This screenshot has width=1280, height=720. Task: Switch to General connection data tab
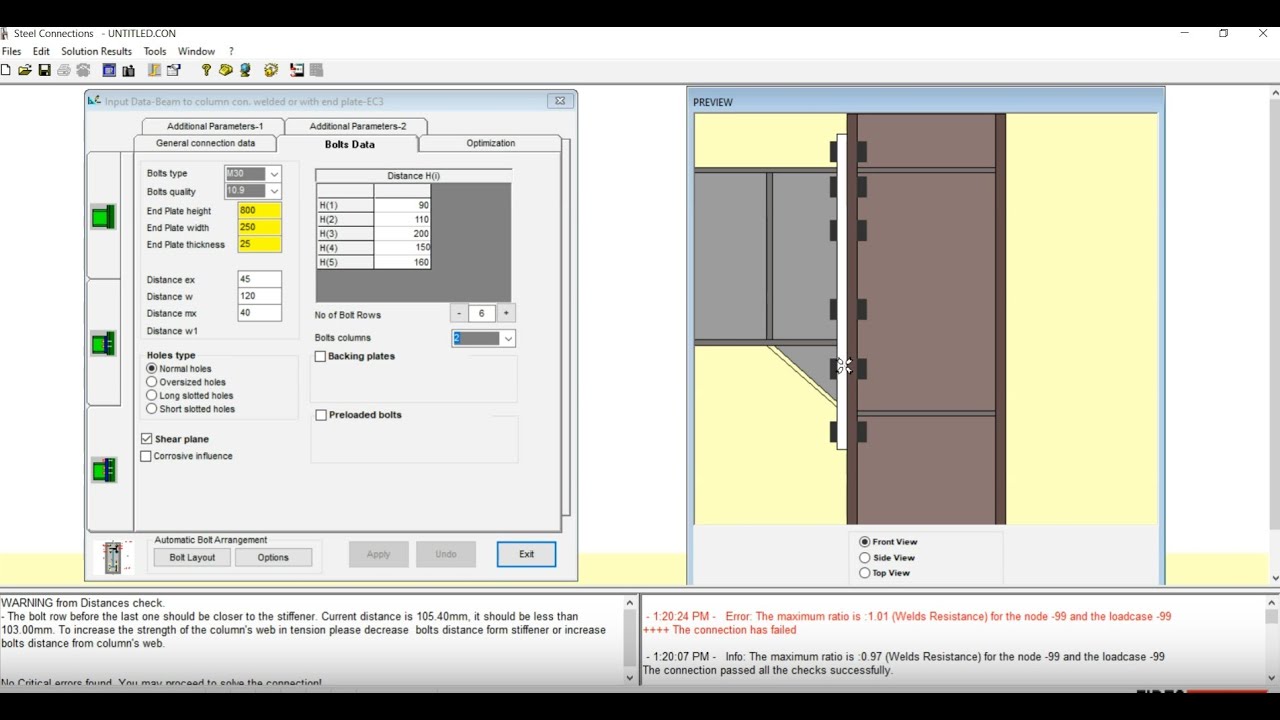(205, 143)
